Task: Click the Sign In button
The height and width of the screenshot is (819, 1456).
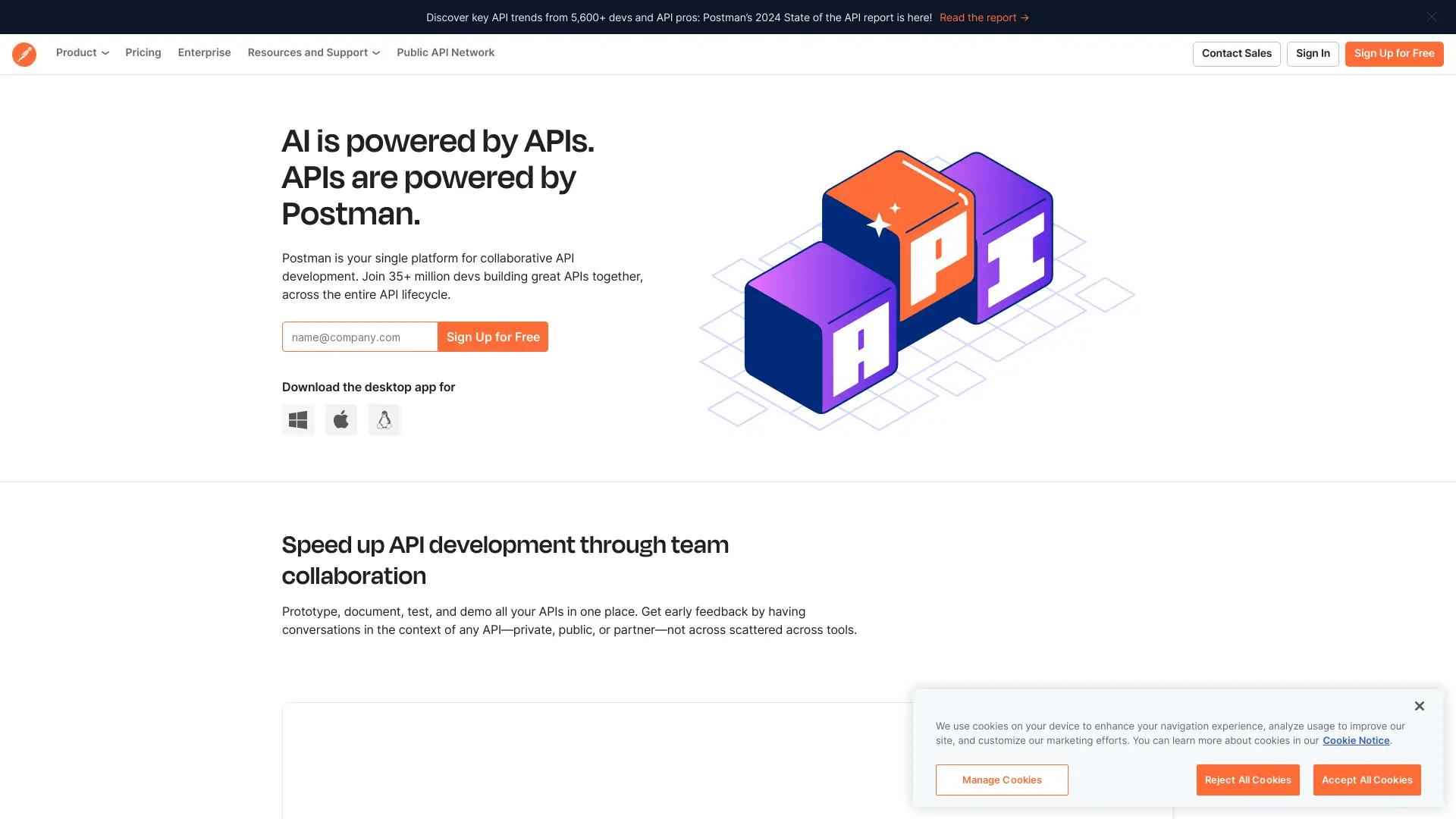Action: tap(1312, 54)
